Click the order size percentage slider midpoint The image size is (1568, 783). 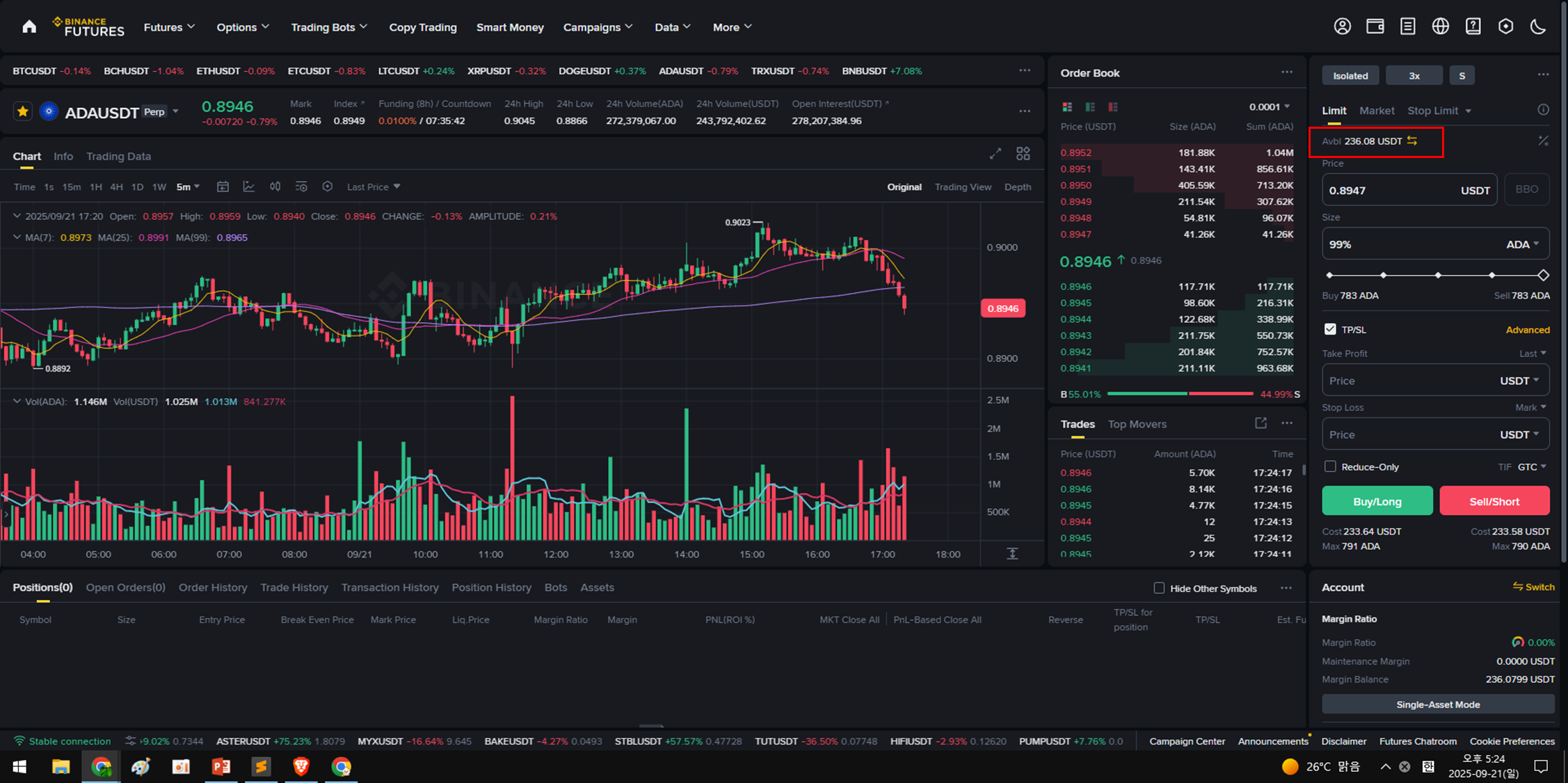[1437, 276]
